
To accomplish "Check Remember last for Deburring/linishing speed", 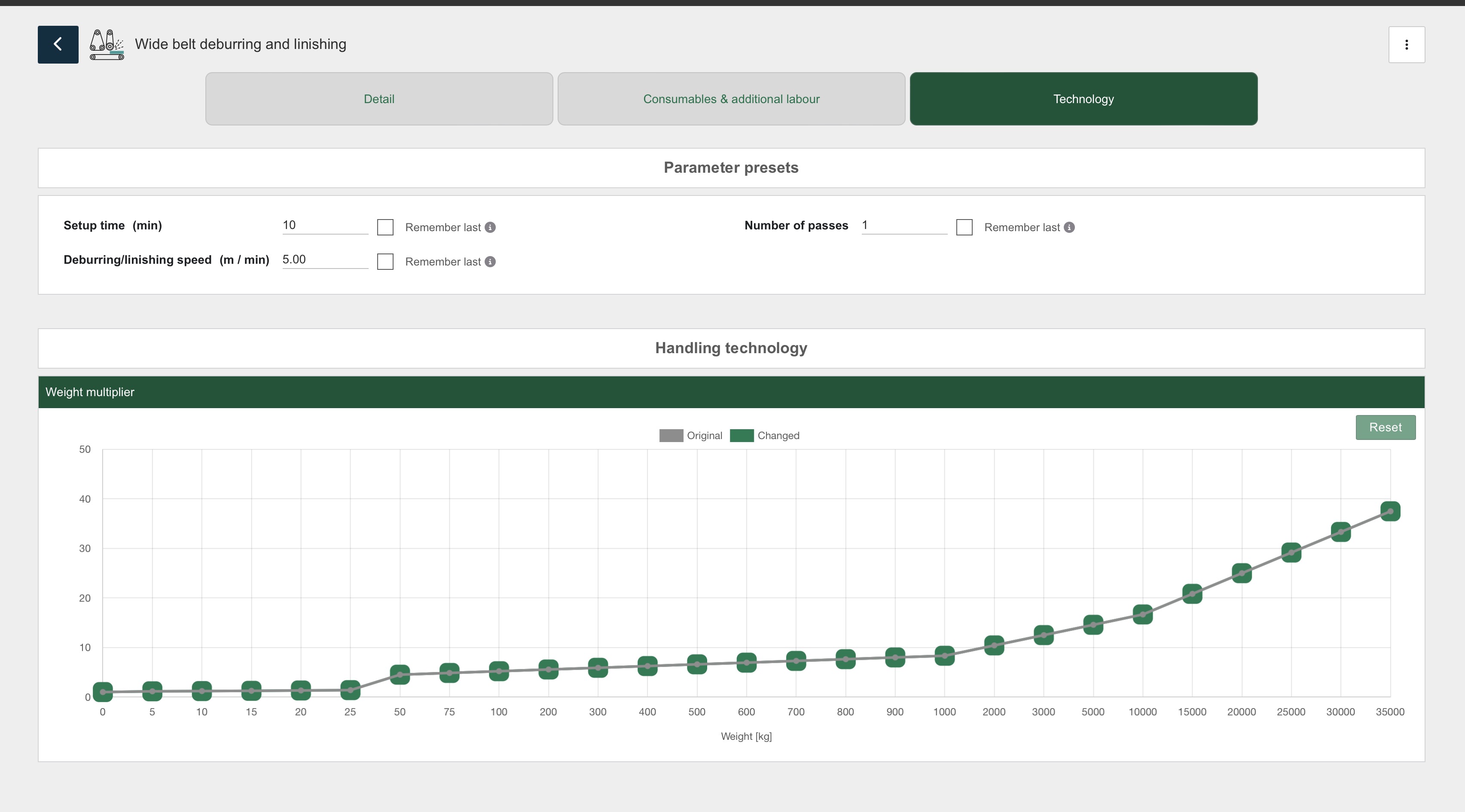I will pos(385,262).
